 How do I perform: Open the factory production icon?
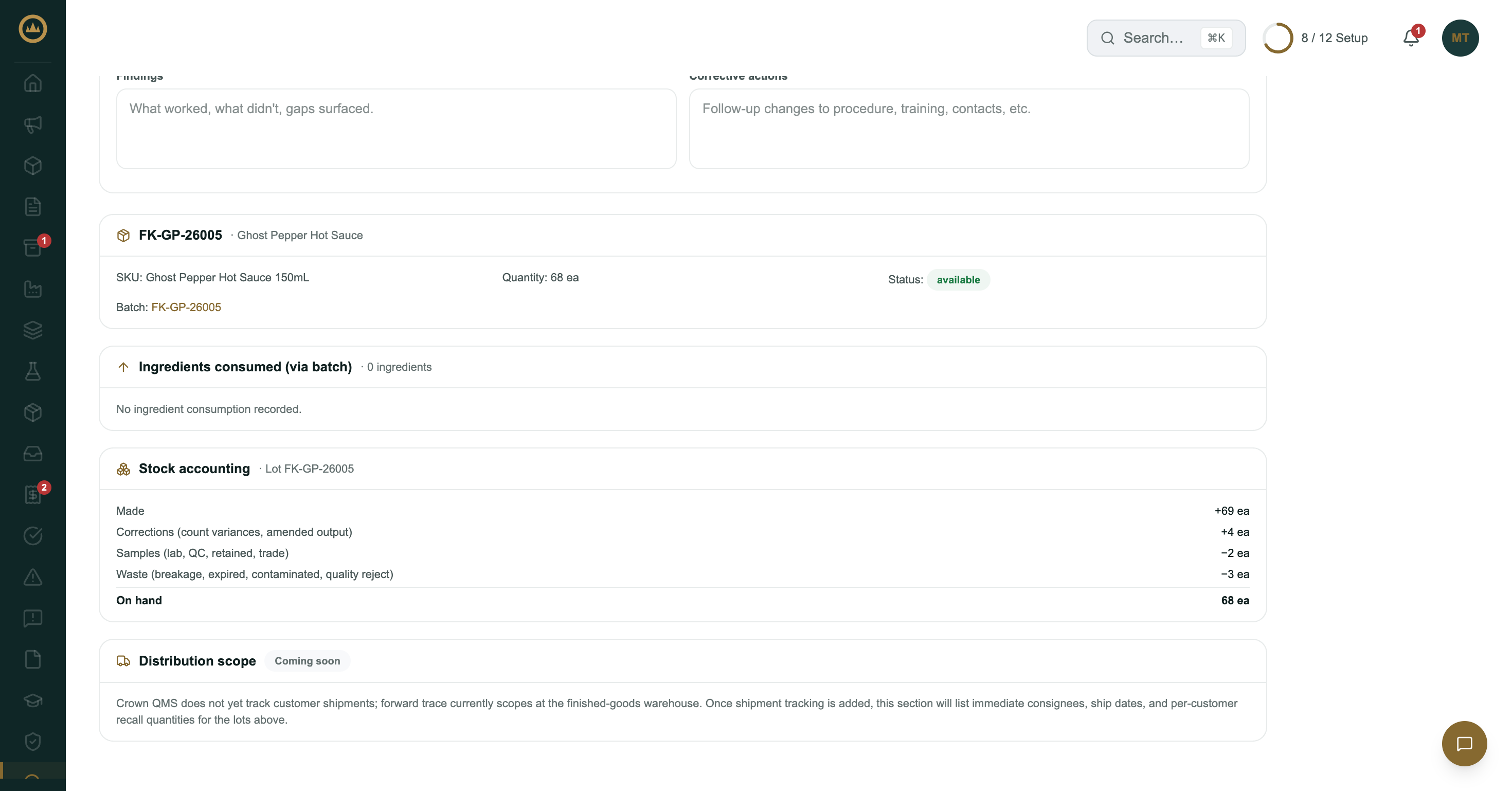pyautogui.click(x=33, y=289)
